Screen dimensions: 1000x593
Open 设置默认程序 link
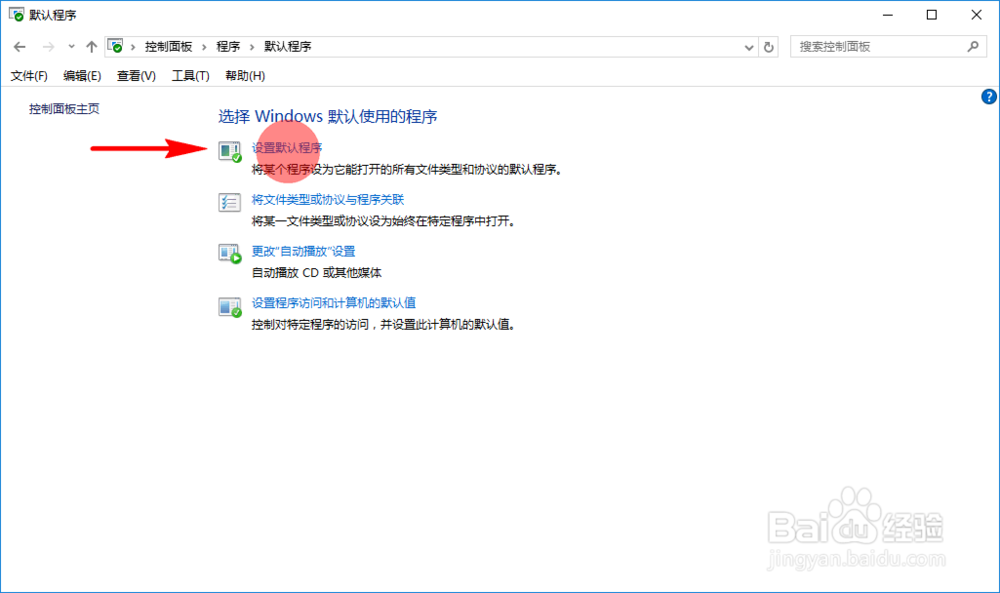pos(286,148)
